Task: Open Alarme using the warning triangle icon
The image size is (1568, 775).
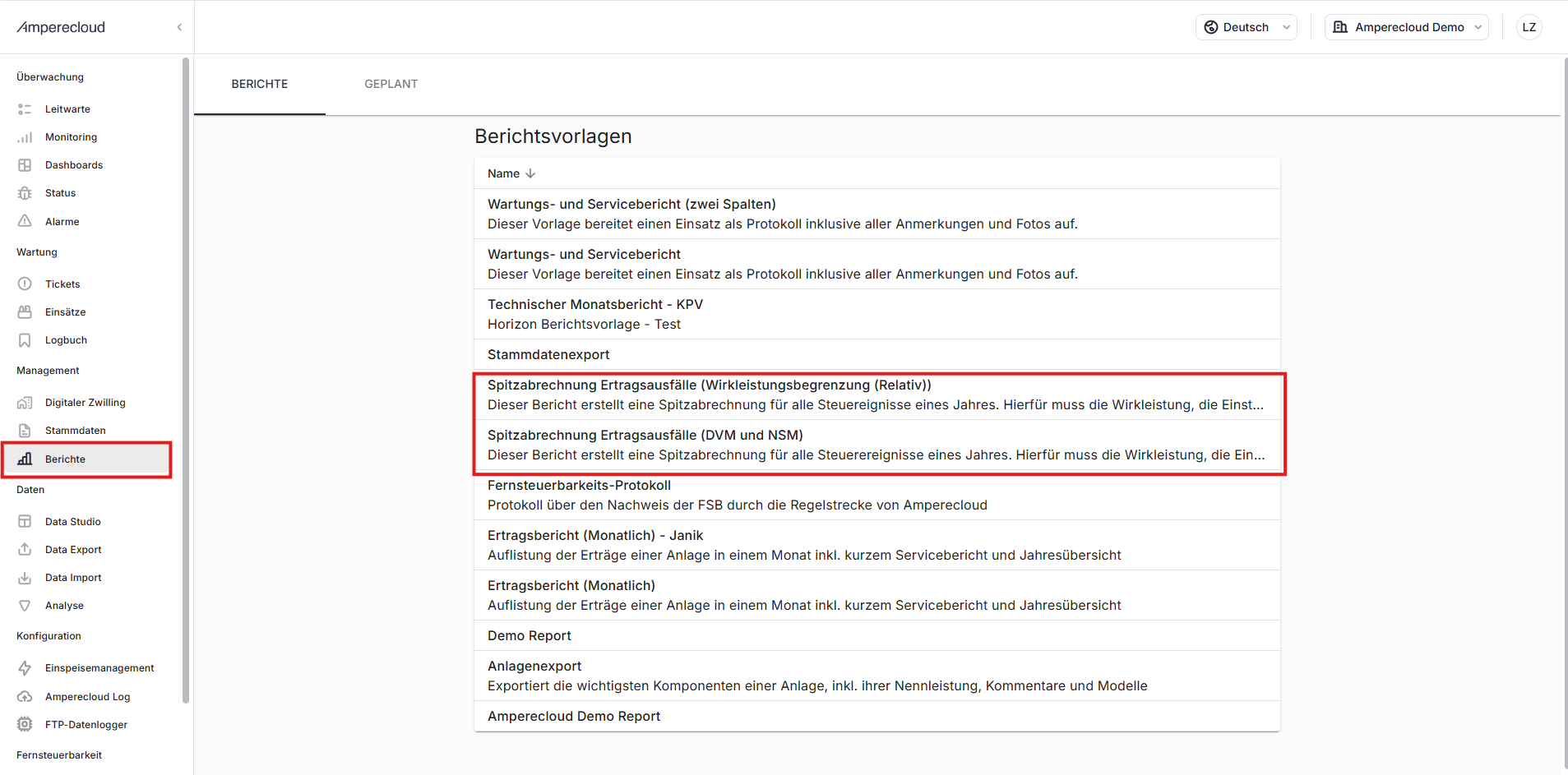Action: pos(25,221)
